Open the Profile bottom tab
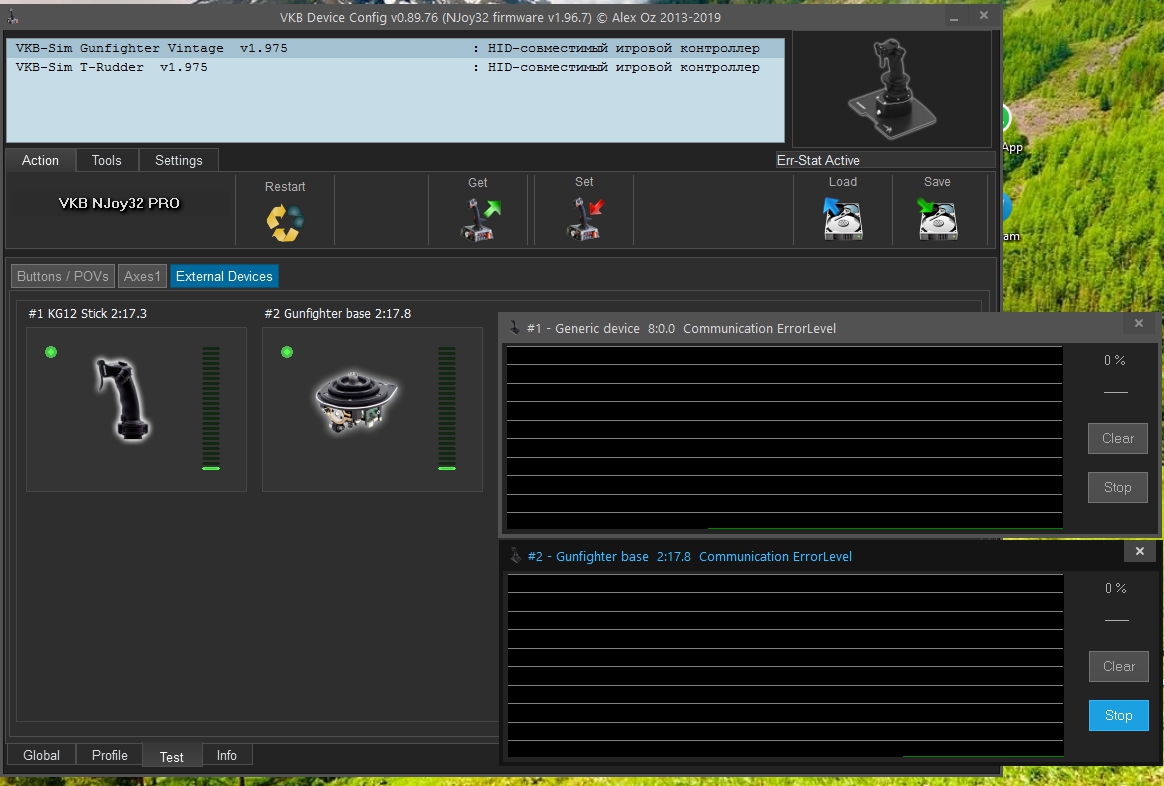The height and width of the screenshot is (786, 1164). [110, 755]
